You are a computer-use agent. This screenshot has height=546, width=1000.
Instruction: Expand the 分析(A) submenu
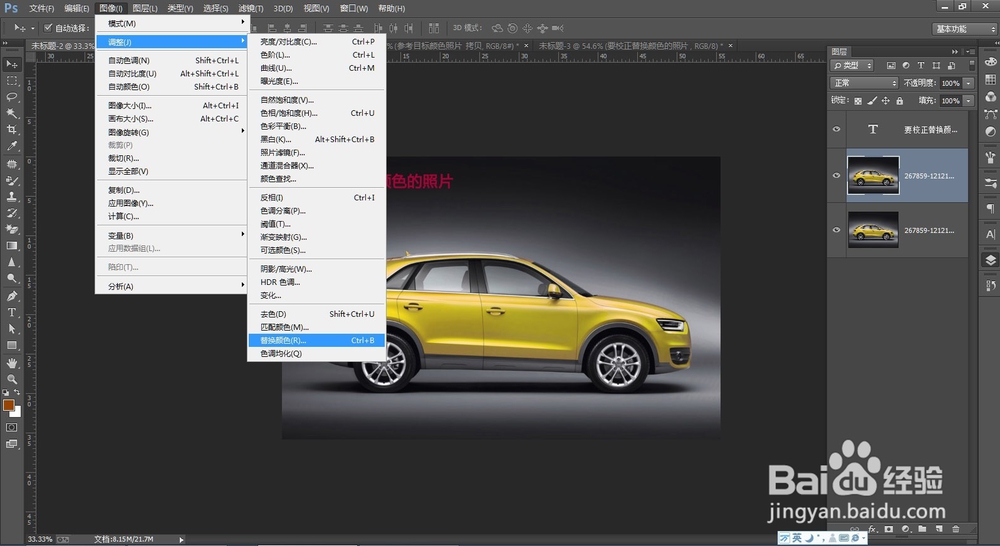click(171, 286)
